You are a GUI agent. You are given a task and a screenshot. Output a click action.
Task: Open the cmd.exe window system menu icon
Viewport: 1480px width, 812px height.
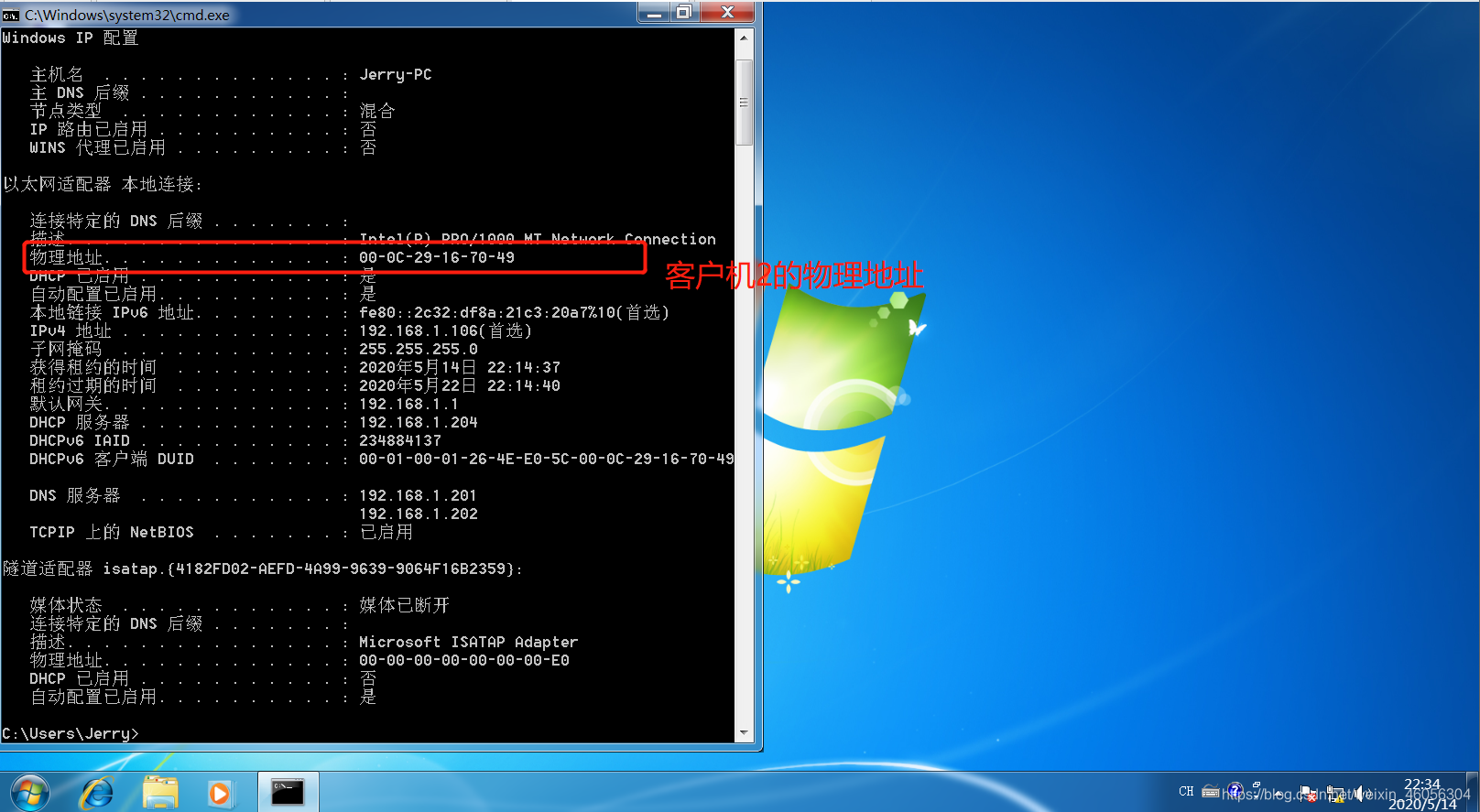click(x=11, y=15)
